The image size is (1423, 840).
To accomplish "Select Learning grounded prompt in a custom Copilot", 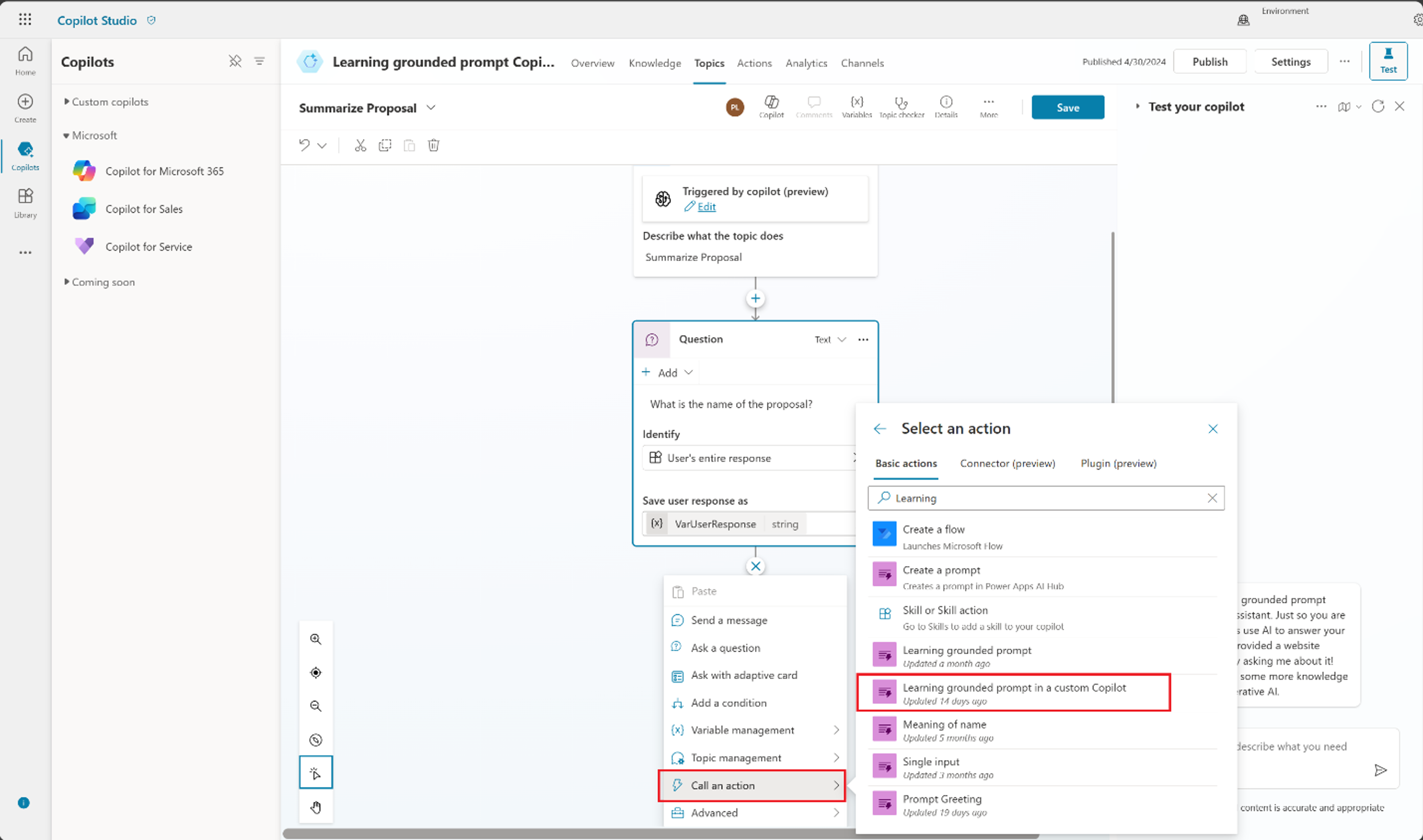I will [1013, 693].
